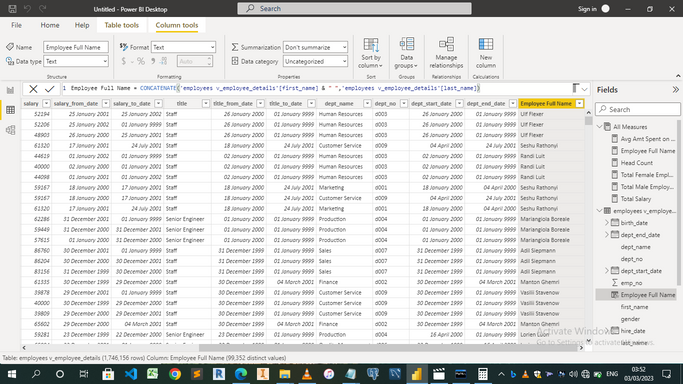Open Manage relationships

click(446, 53)
